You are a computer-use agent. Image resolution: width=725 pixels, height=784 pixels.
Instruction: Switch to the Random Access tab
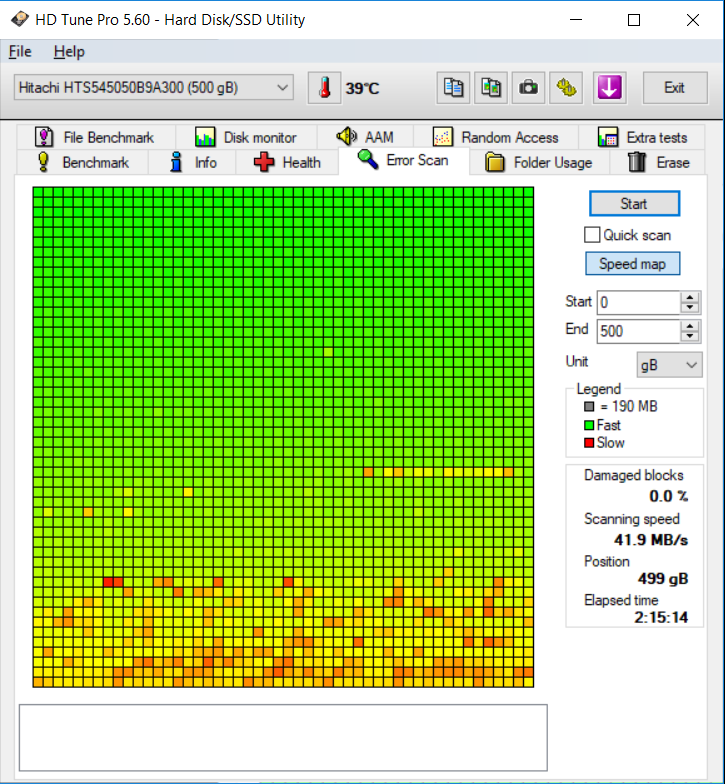496,137
